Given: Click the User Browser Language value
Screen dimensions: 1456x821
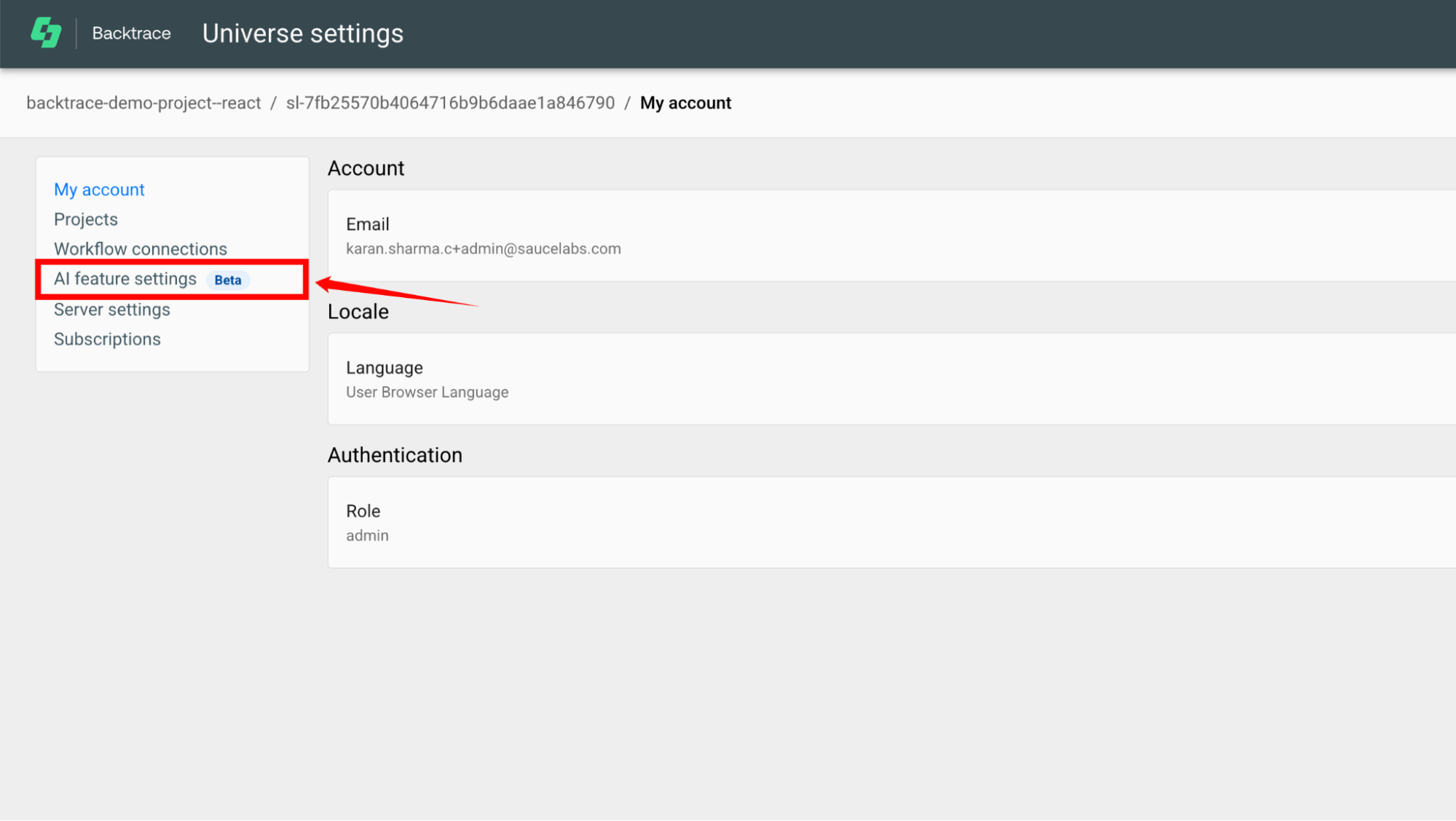Looking at the screenshot, I should (428, 392).
